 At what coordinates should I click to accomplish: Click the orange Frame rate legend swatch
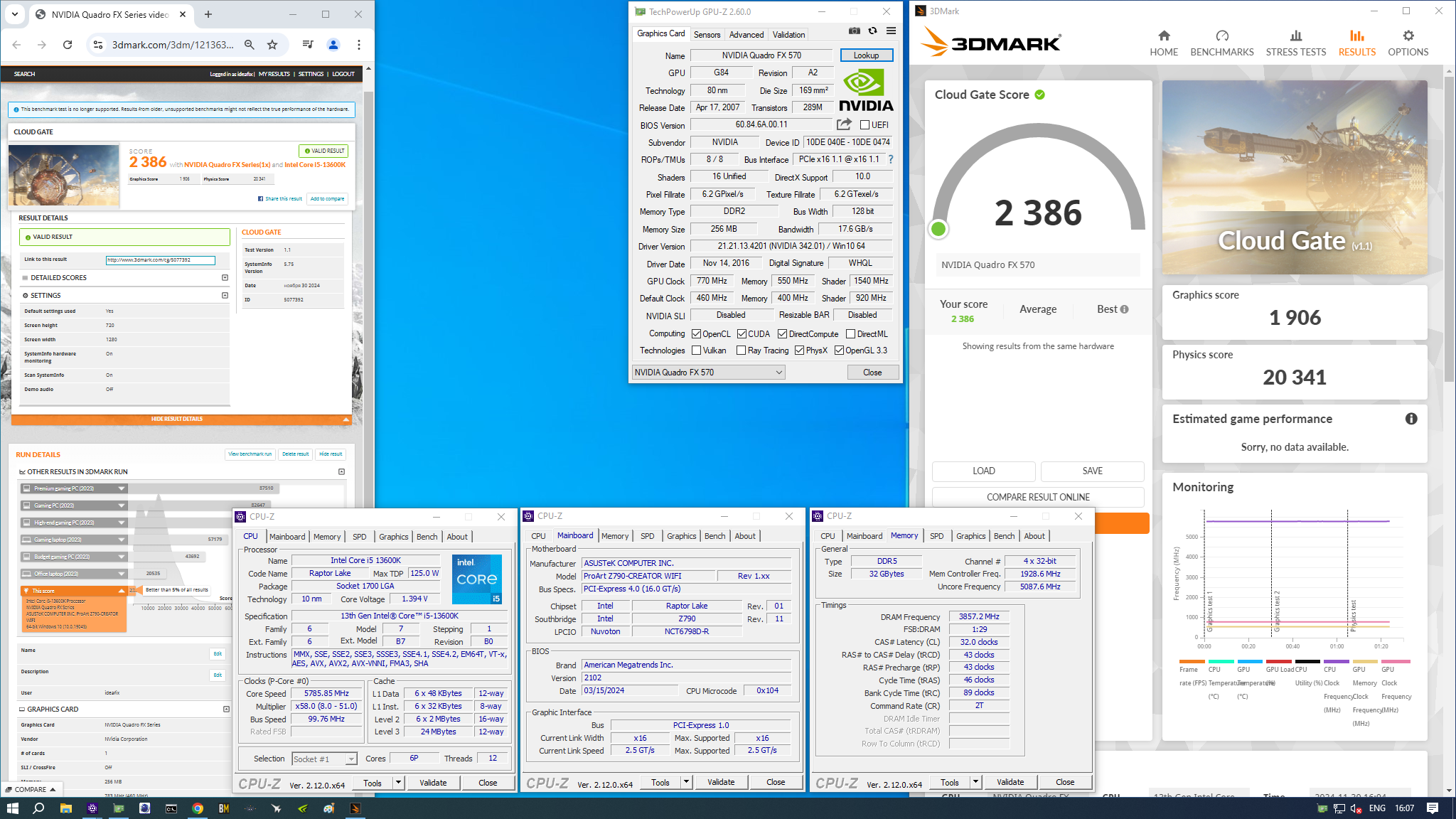1192,662
